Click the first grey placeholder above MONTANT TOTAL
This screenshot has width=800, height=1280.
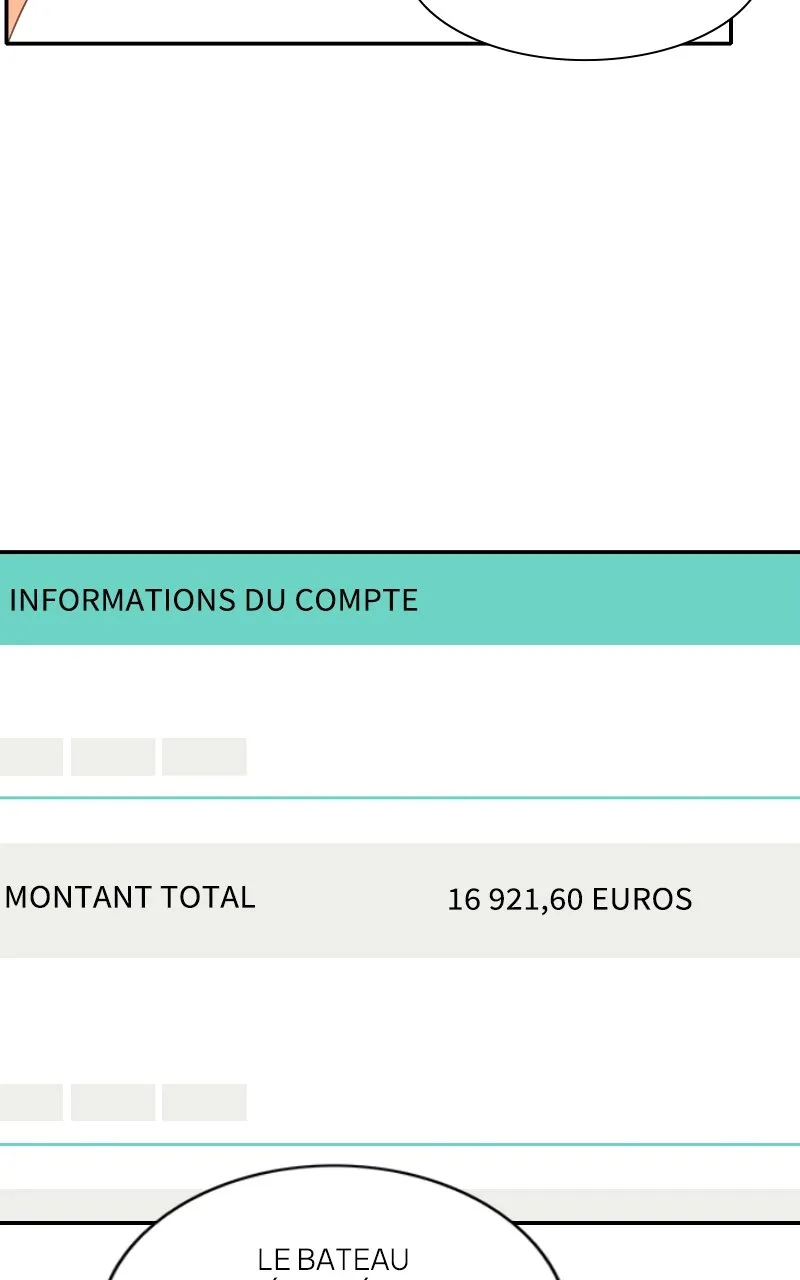point(31,757)
